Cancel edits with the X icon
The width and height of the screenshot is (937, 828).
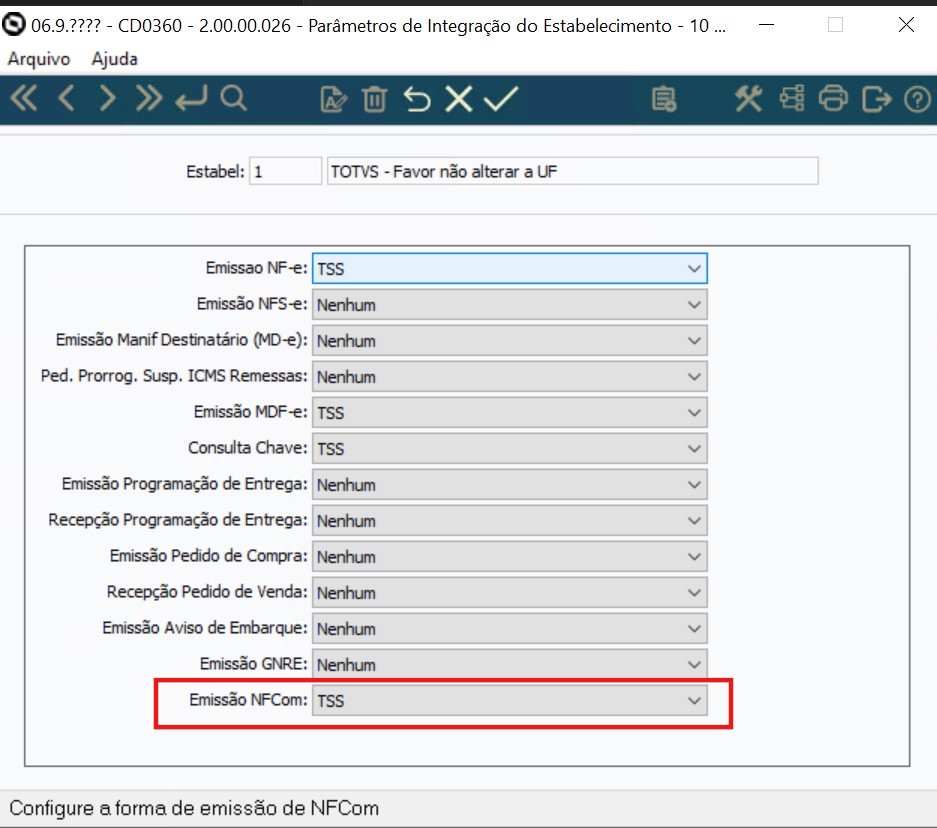(x=458, y=99)
